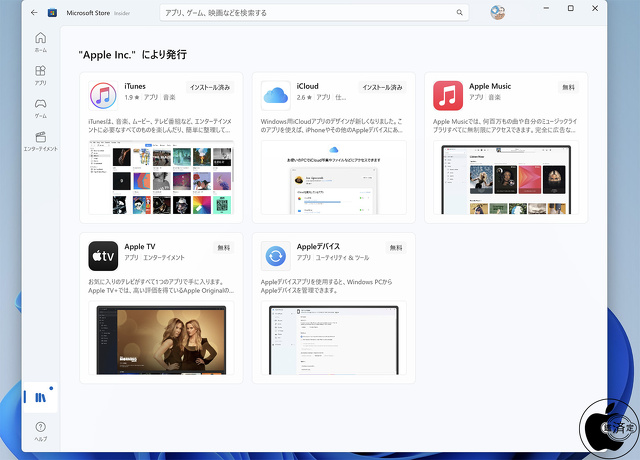This screenshot has height=460, width=640.
Task: Click the Apple Music app icon
Action: [448, 96]
